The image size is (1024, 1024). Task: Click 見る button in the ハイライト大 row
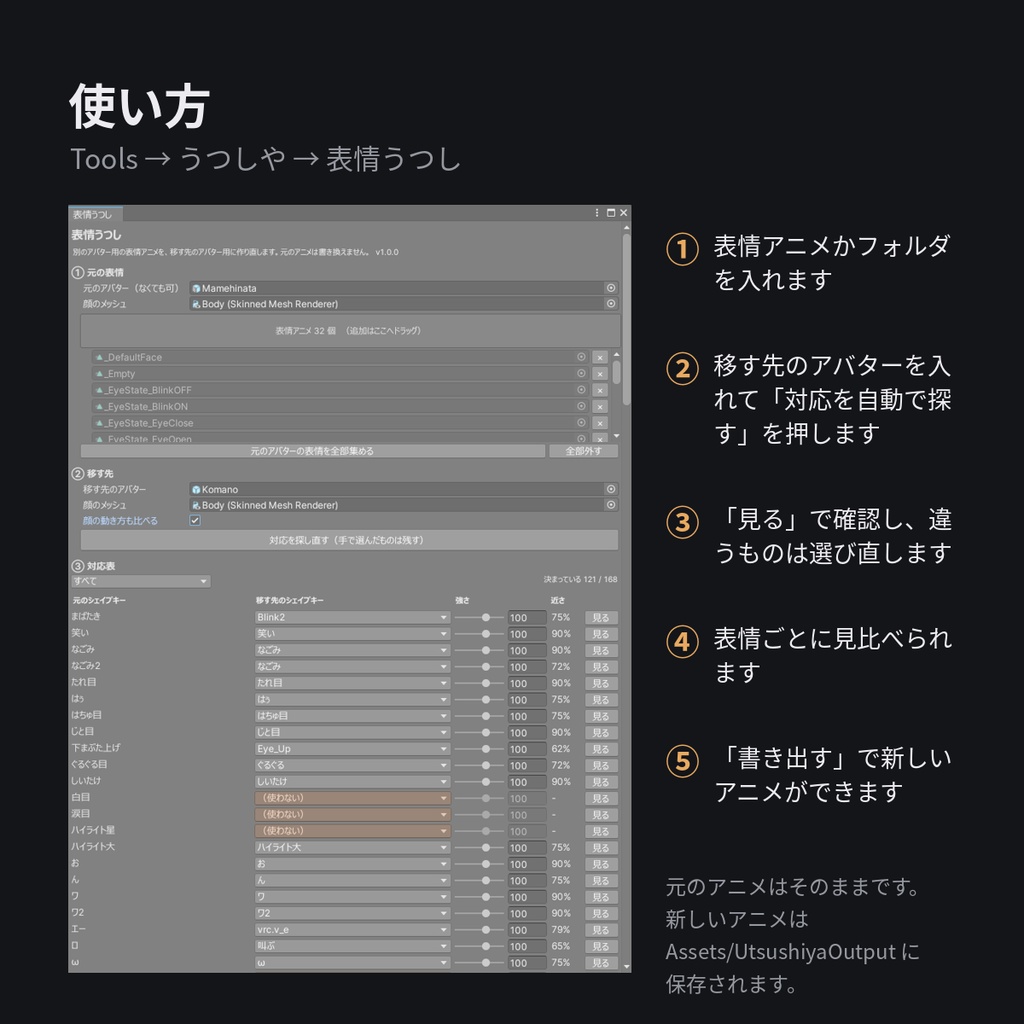point(601,848)
